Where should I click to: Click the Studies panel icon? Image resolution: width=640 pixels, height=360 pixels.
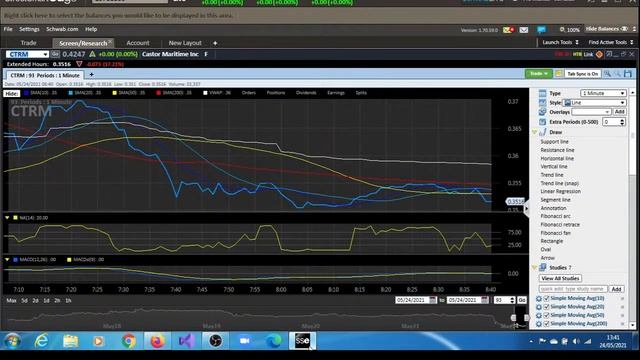coord(542,267)
